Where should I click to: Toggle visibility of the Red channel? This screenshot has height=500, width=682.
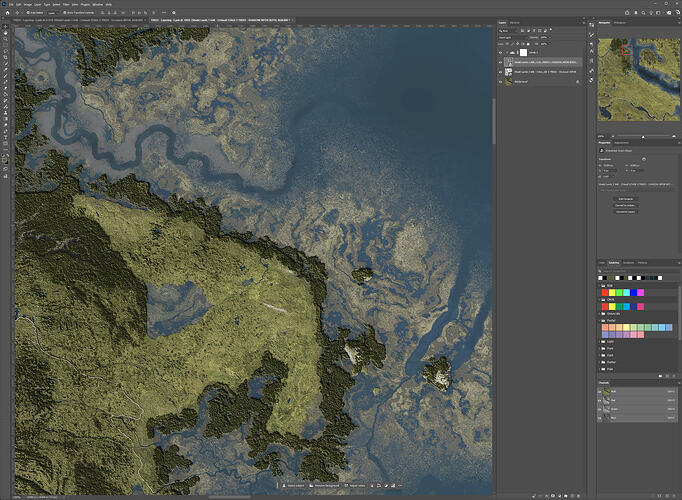pyautogui.click(x=600, y=400)
